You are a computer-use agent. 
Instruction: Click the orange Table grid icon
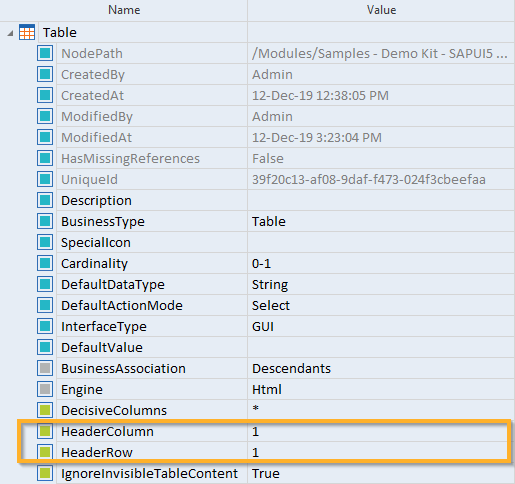click(x=27, y=32)
